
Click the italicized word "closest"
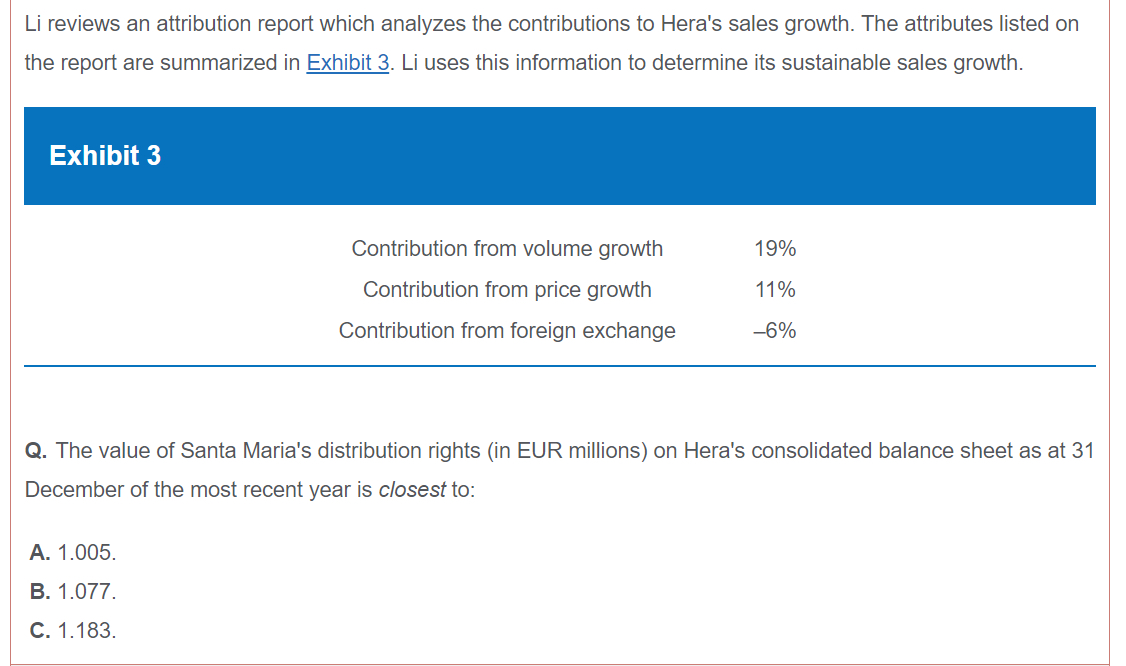[412, 491]
